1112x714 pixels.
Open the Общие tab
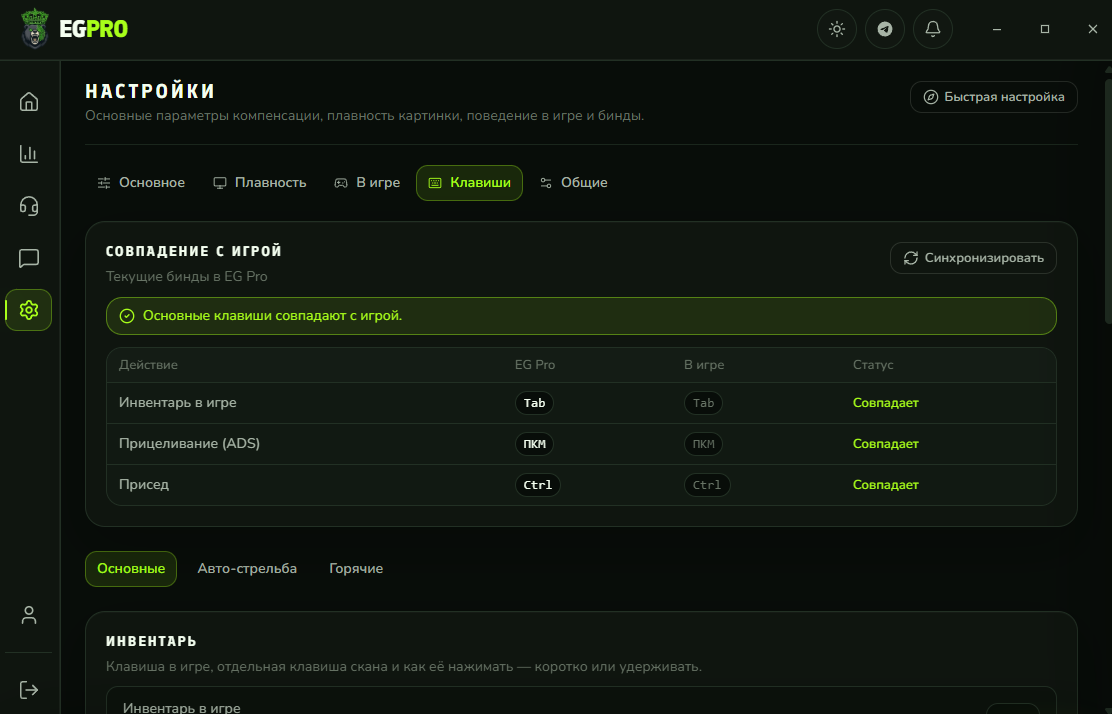pos(574,183)
